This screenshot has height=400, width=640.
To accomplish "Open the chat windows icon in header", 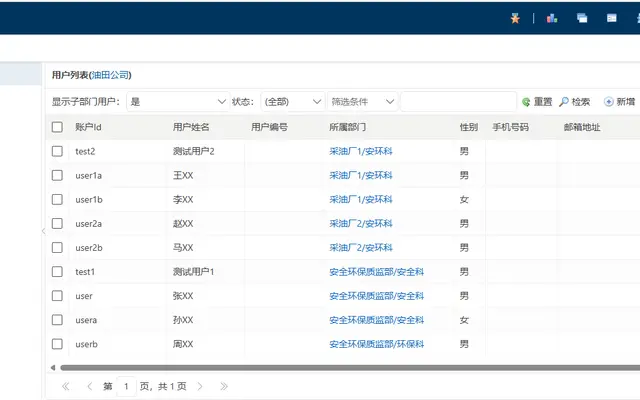I will tap(582, 18).
